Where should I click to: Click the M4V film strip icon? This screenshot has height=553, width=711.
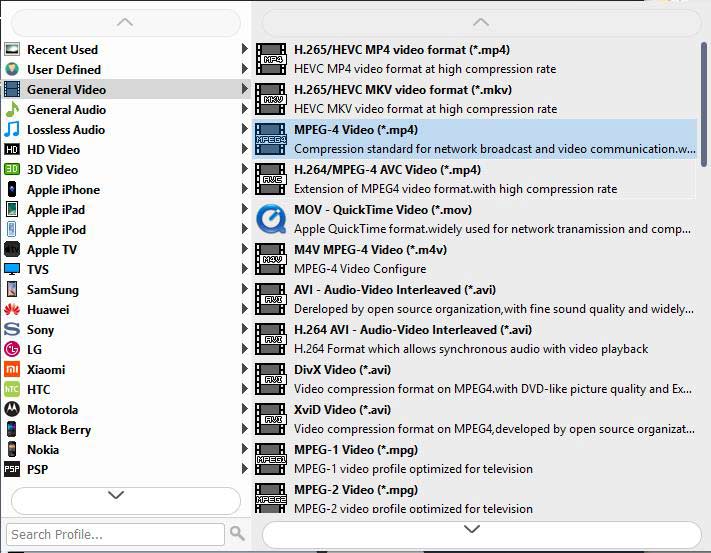coord(271,259)
